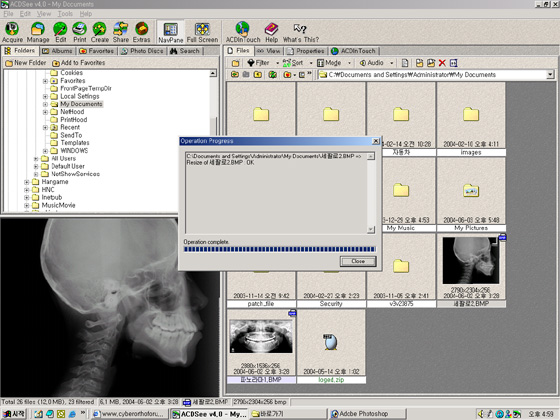
Task: Expand the WINDOWS folder node
Action: [45, 151]
